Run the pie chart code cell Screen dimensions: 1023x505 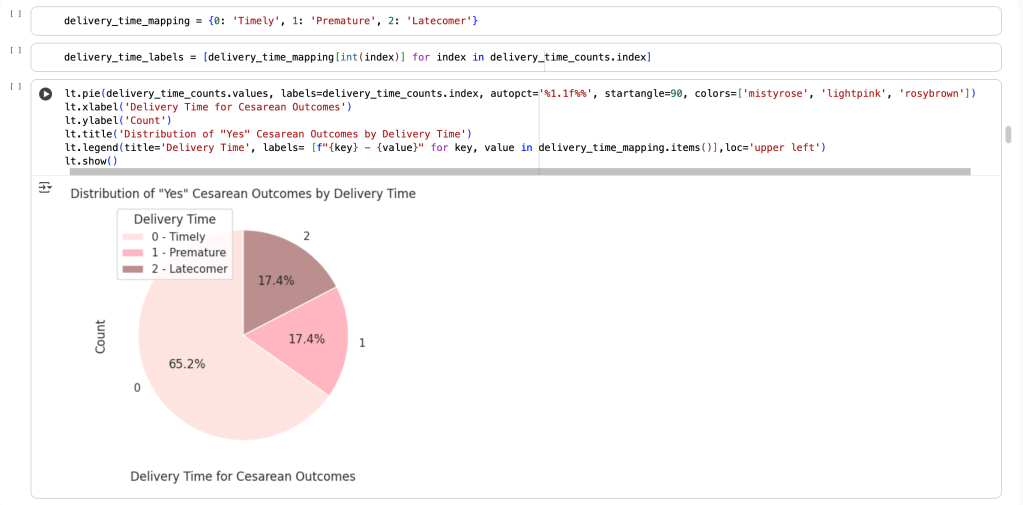(x=45, y=94)
